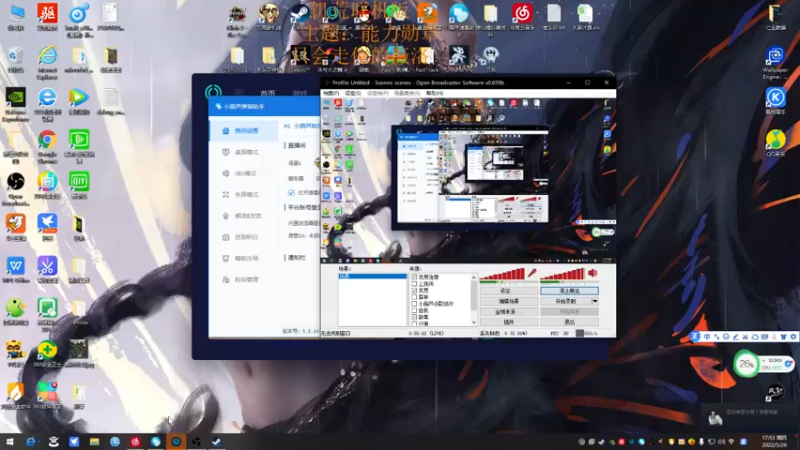Open 朗读&发言 in 小葫芦 sidebar
800x450 pixels.
coord(244,216)
